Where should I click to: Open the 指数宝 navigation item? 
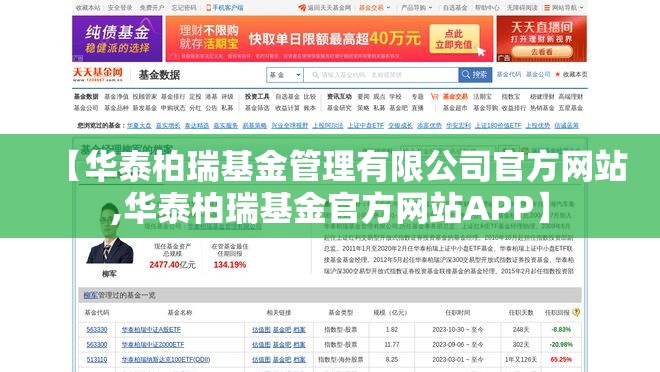click(x=511, y=97)
